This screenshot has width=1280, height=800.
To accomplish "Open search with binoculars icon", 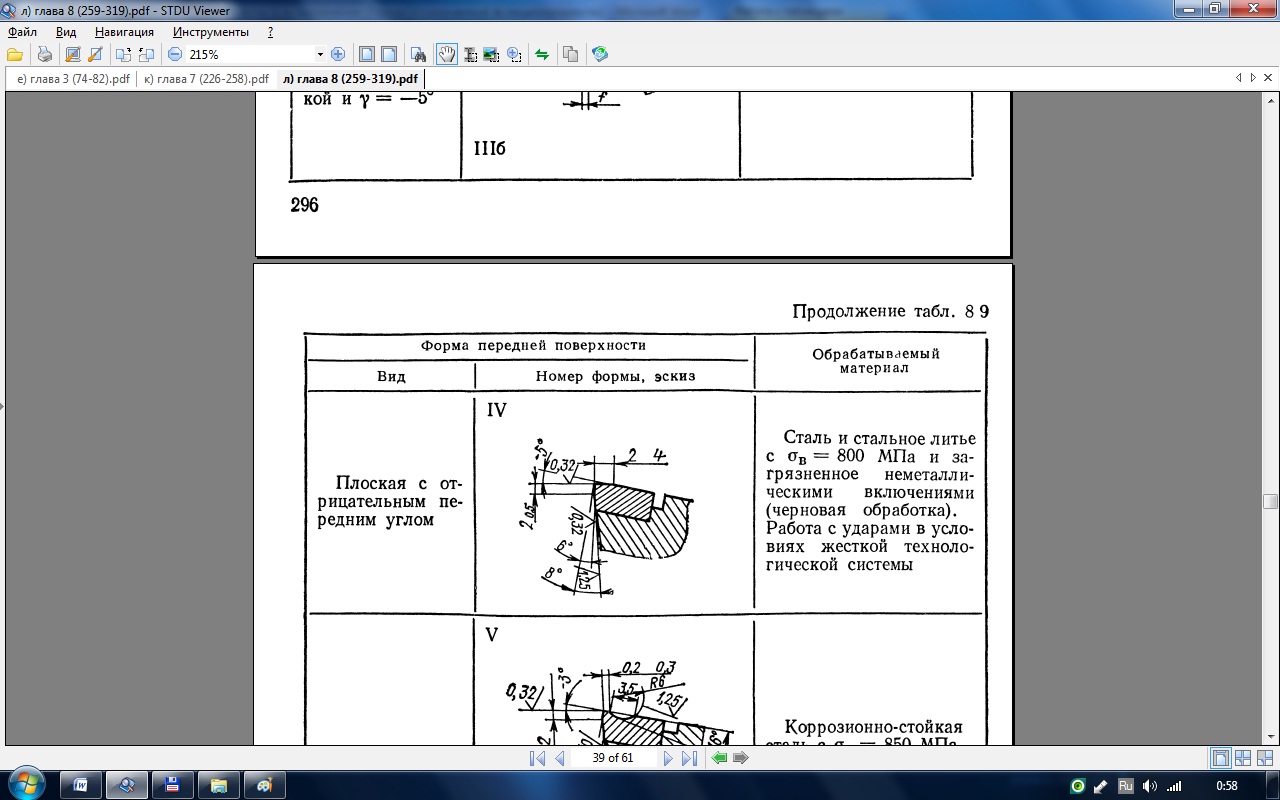I will (x=419, y=54).
